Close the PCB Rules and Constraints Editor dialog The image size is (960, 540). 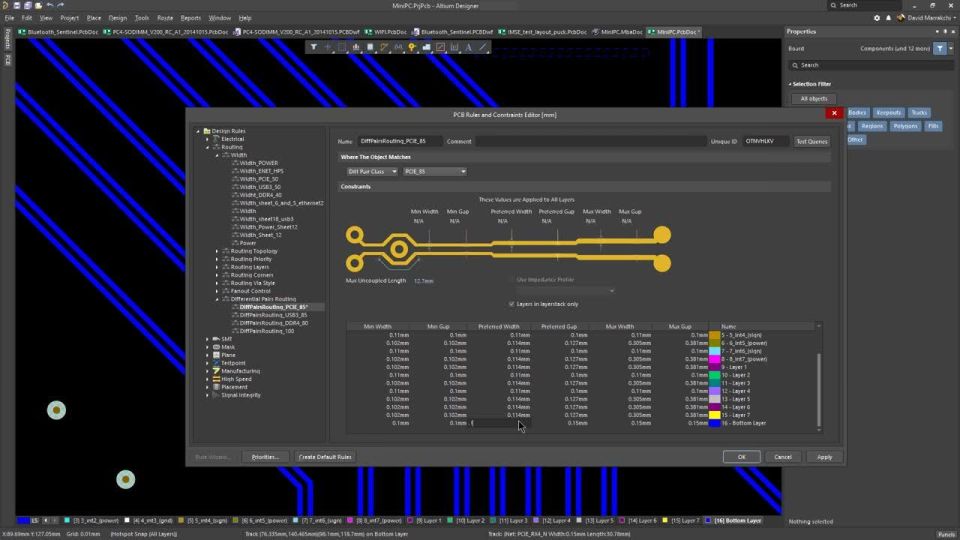pyautogui.click(x=834, y=113)
